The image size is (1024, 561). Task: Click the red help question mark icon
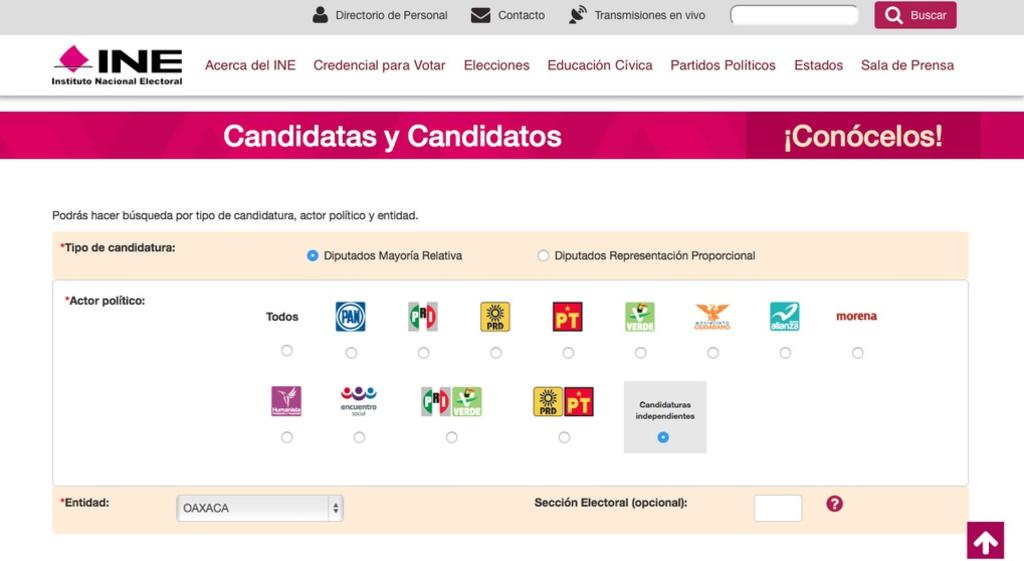tap(835, 504)
